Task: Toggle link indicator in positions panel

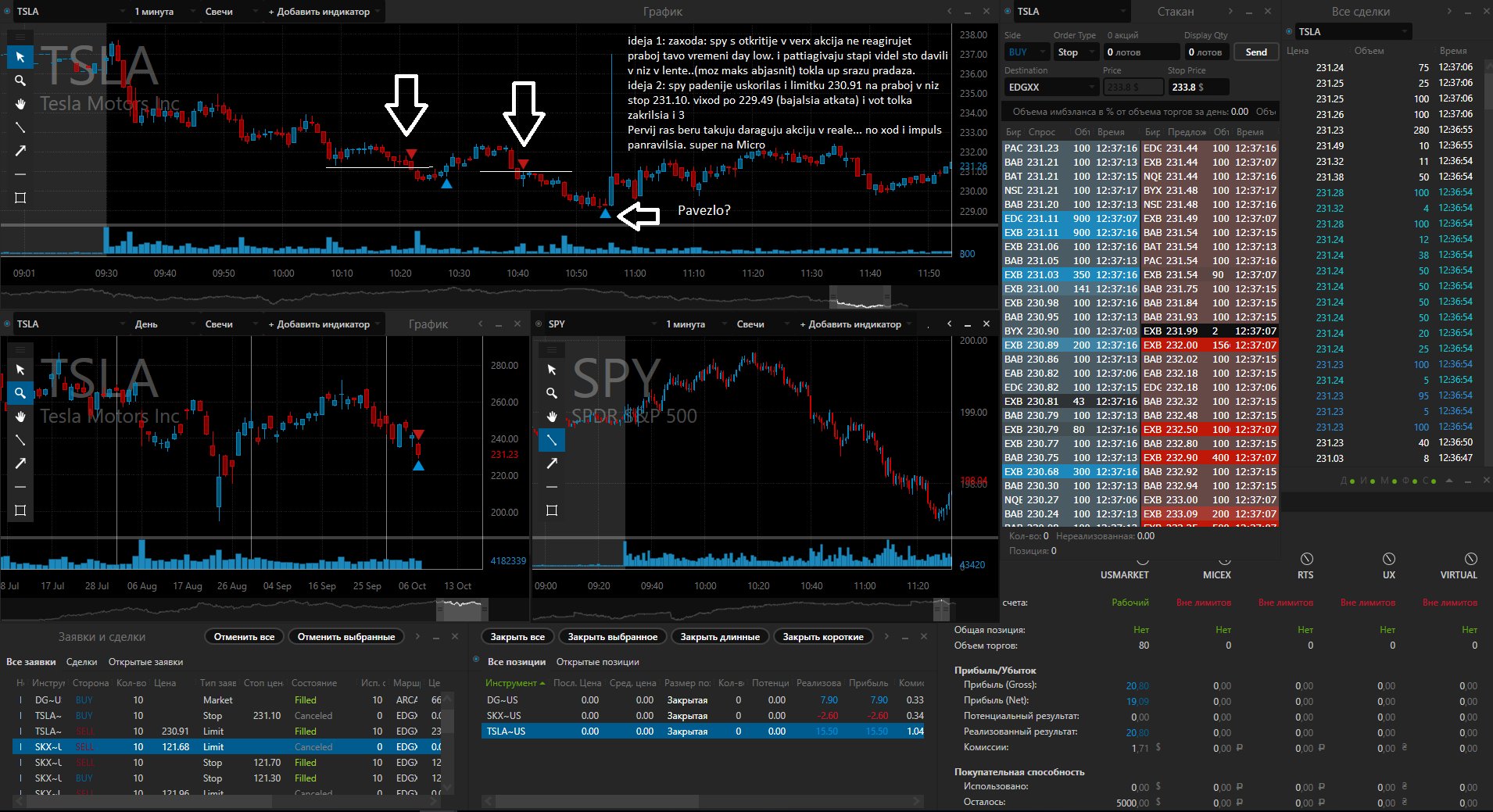Action: tap(477, 660)
